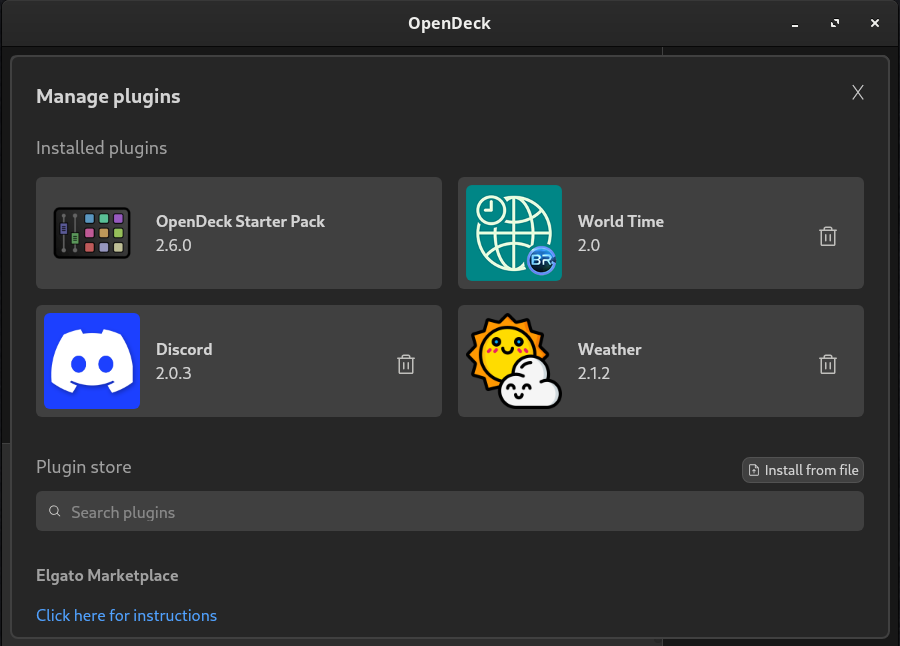Select the OpenDeck Starter Pack name
900x646 pixels.
[x=240, y=221]
